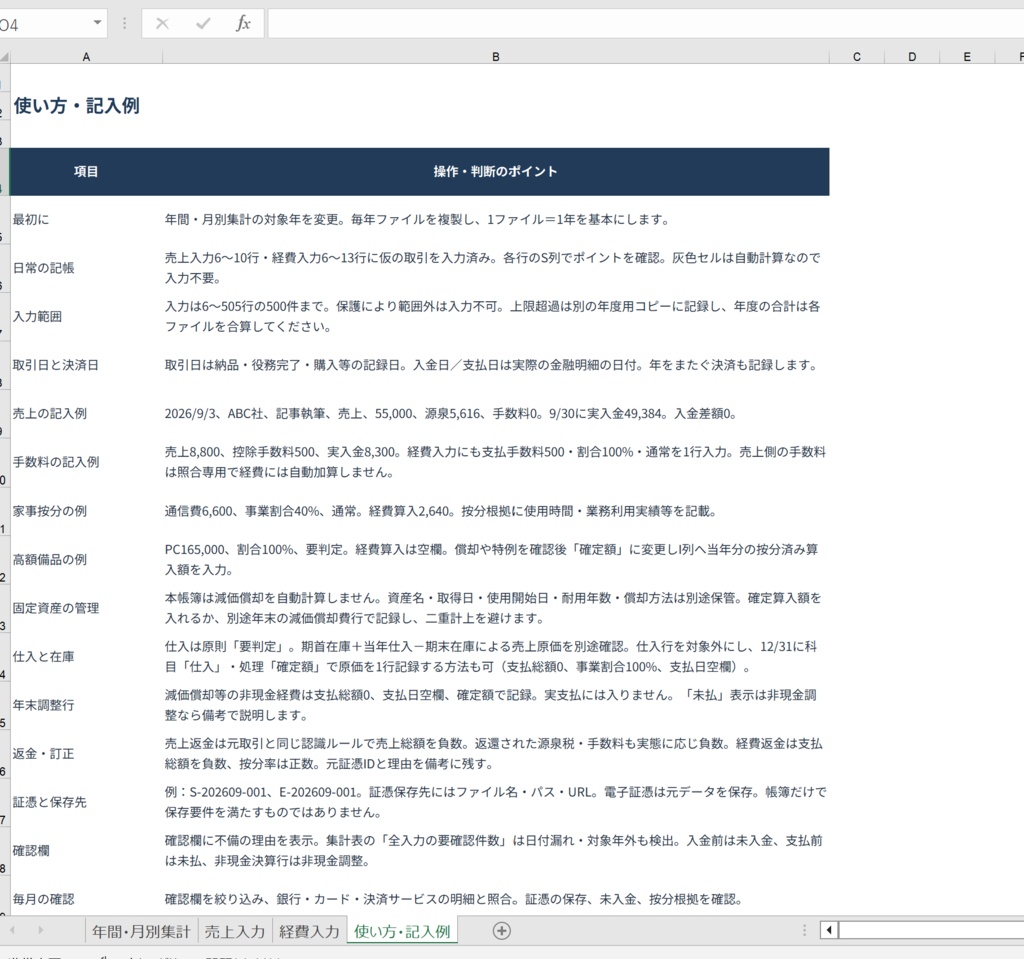Click the 項目 header cell

coord(86,171)
